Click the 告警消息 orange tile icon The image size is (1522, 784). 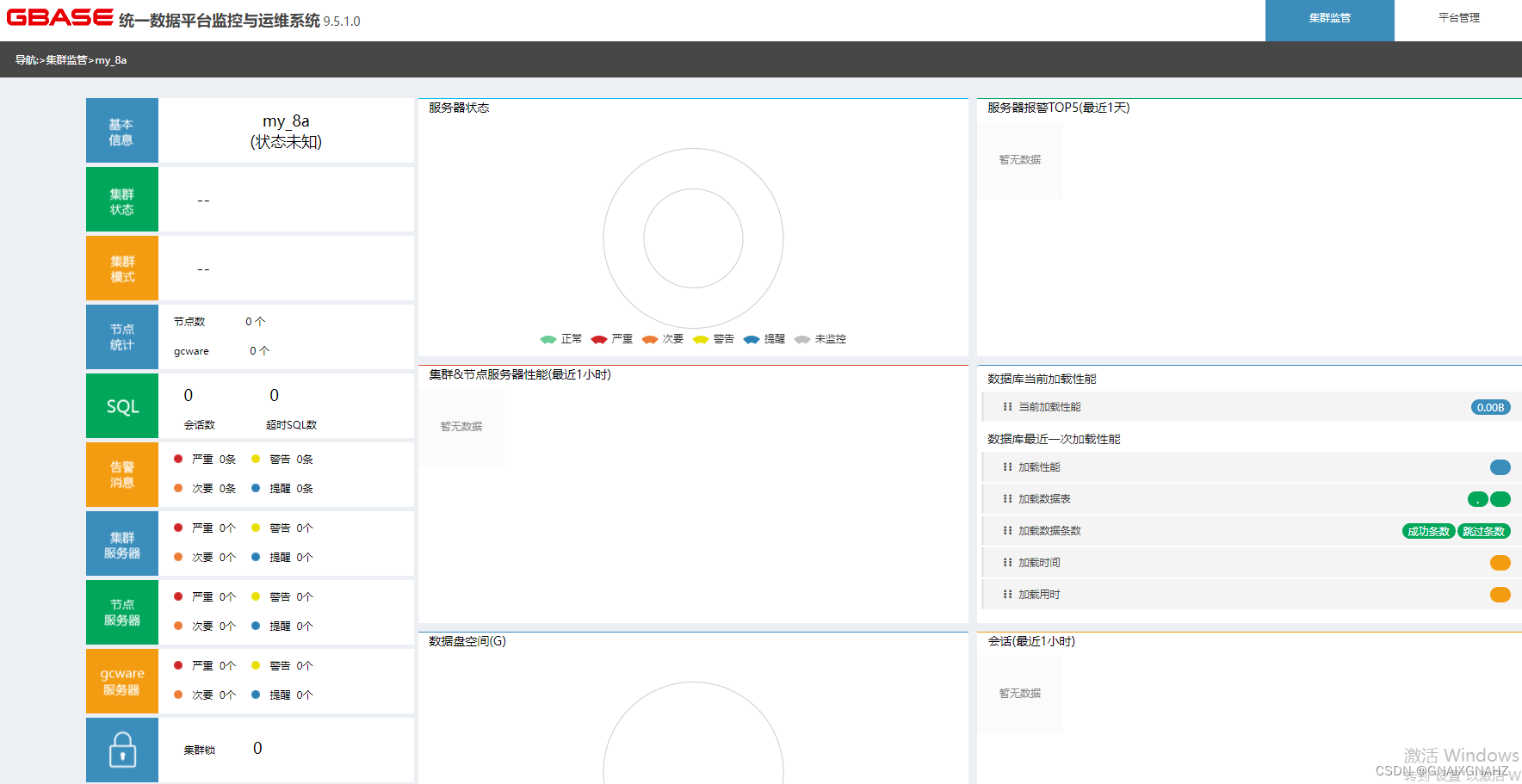(x=121, y=474)
